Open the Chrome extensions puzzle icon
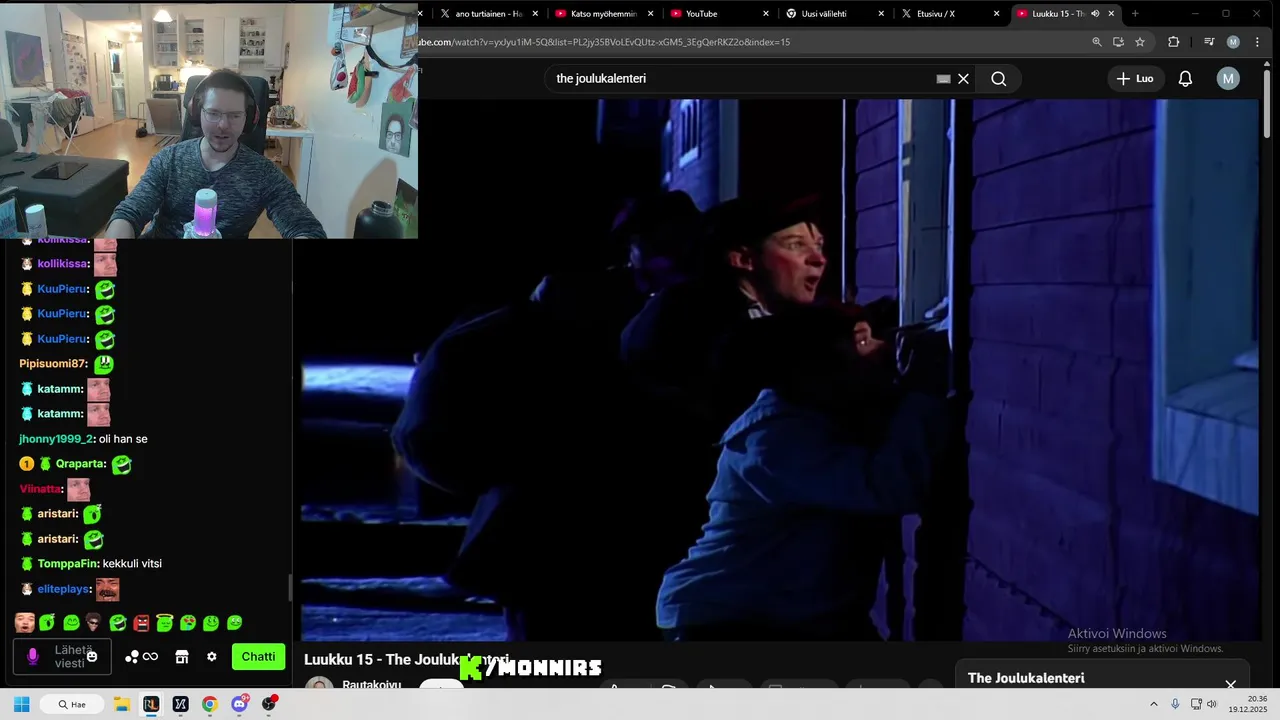This screenshot has height=720, width=1280. pos(1174,42)
